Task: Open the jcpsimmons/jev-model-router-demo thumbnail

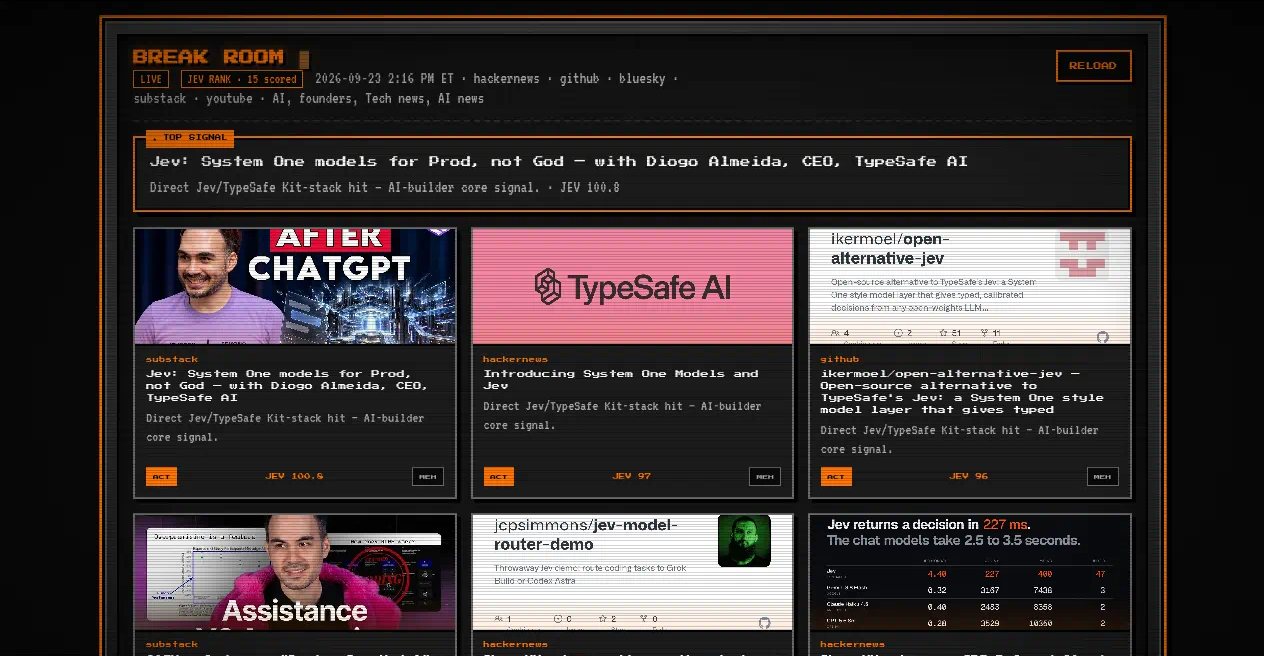Action: coord(632,572)
